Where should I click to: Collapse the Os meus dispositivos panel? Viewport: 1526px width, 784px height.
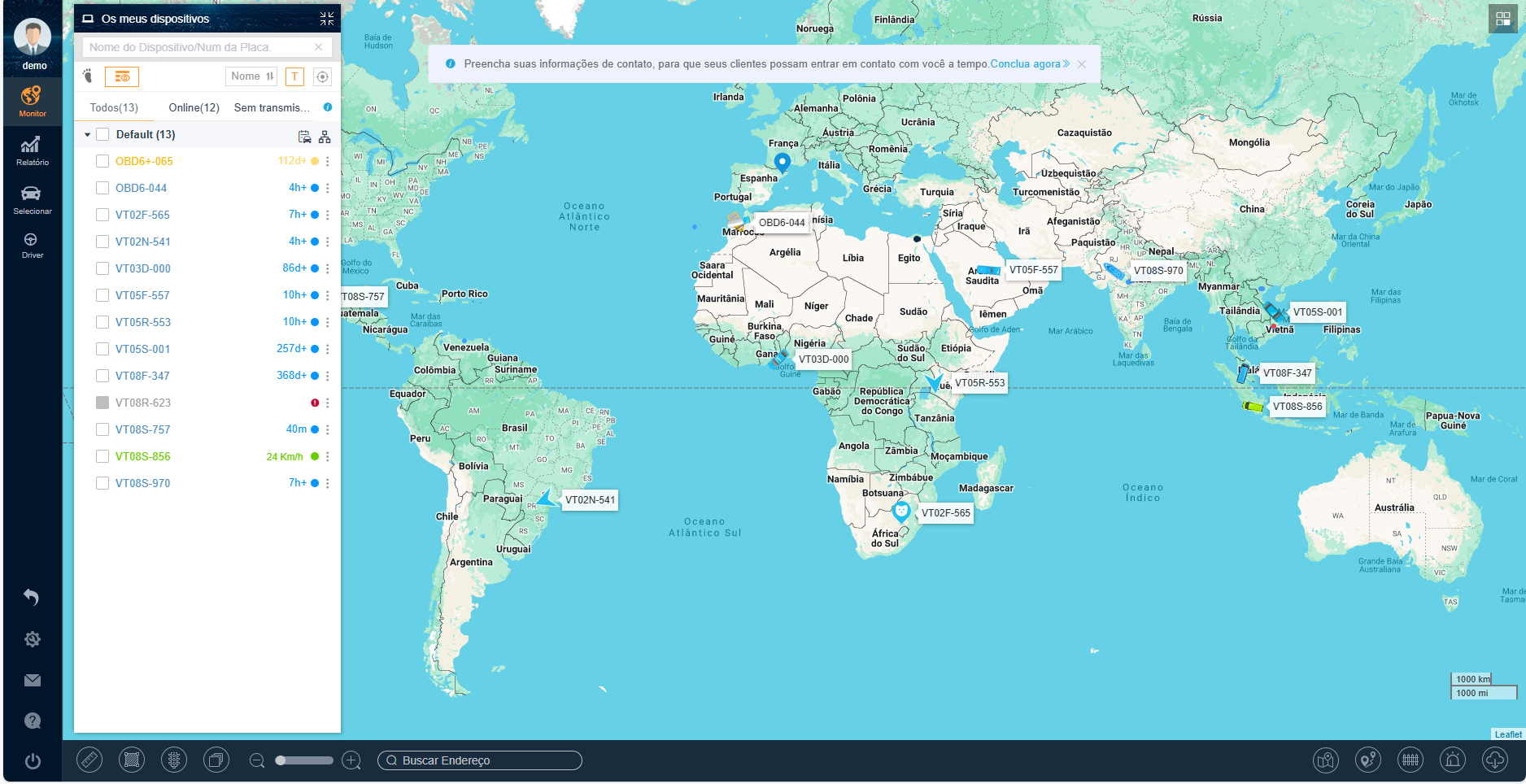click(x=327, y=19)
